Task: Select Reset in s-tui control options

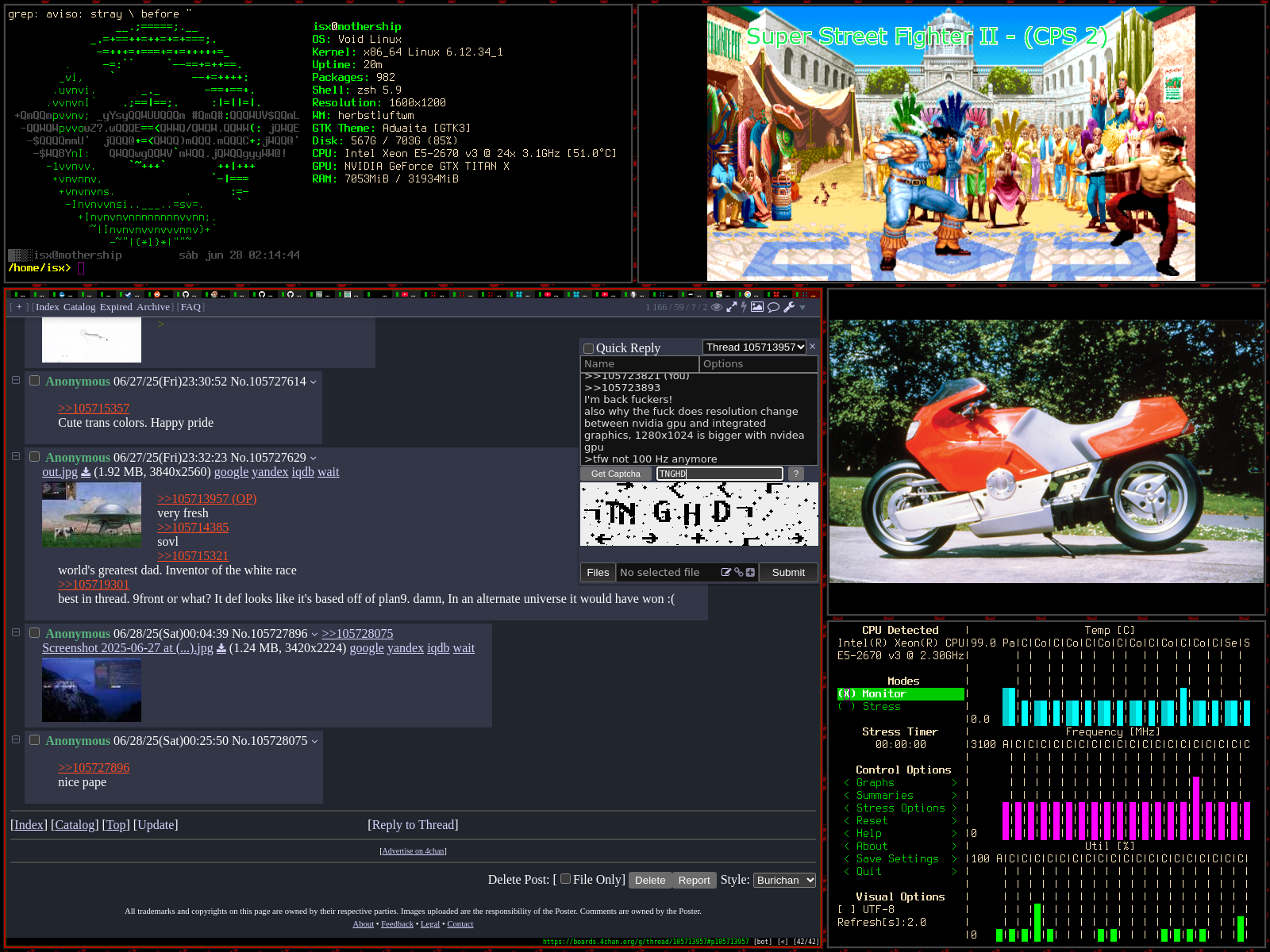Action: (901, 821)
